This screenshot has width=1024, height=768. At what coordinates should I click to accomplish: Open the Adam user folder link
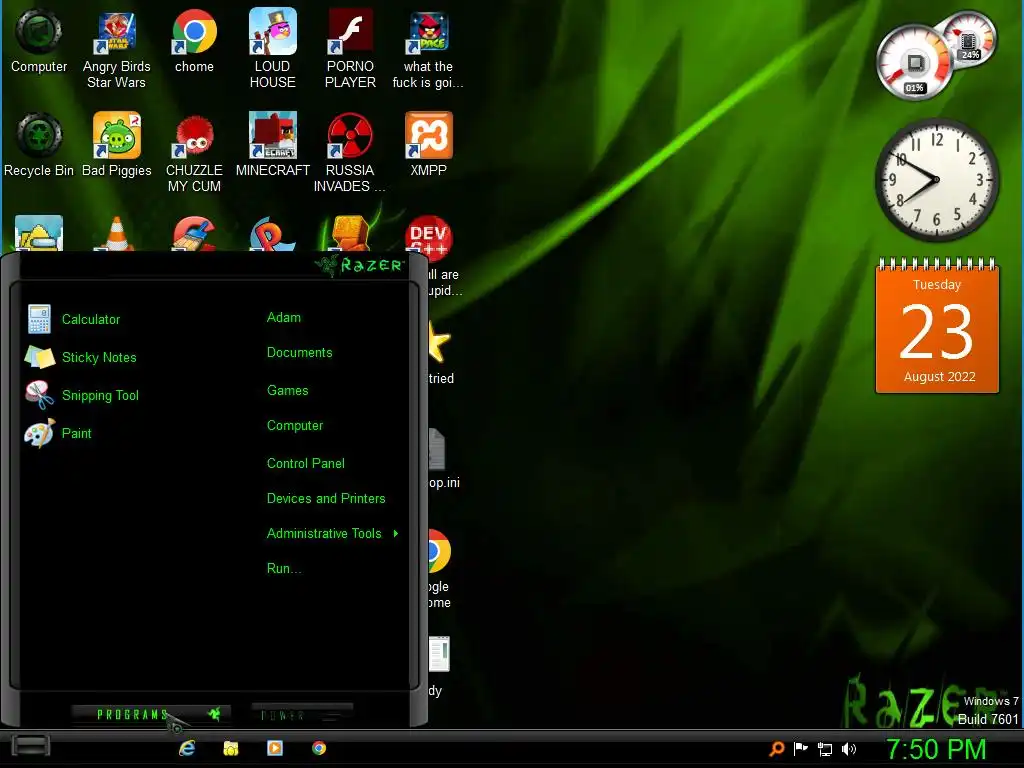284,317
